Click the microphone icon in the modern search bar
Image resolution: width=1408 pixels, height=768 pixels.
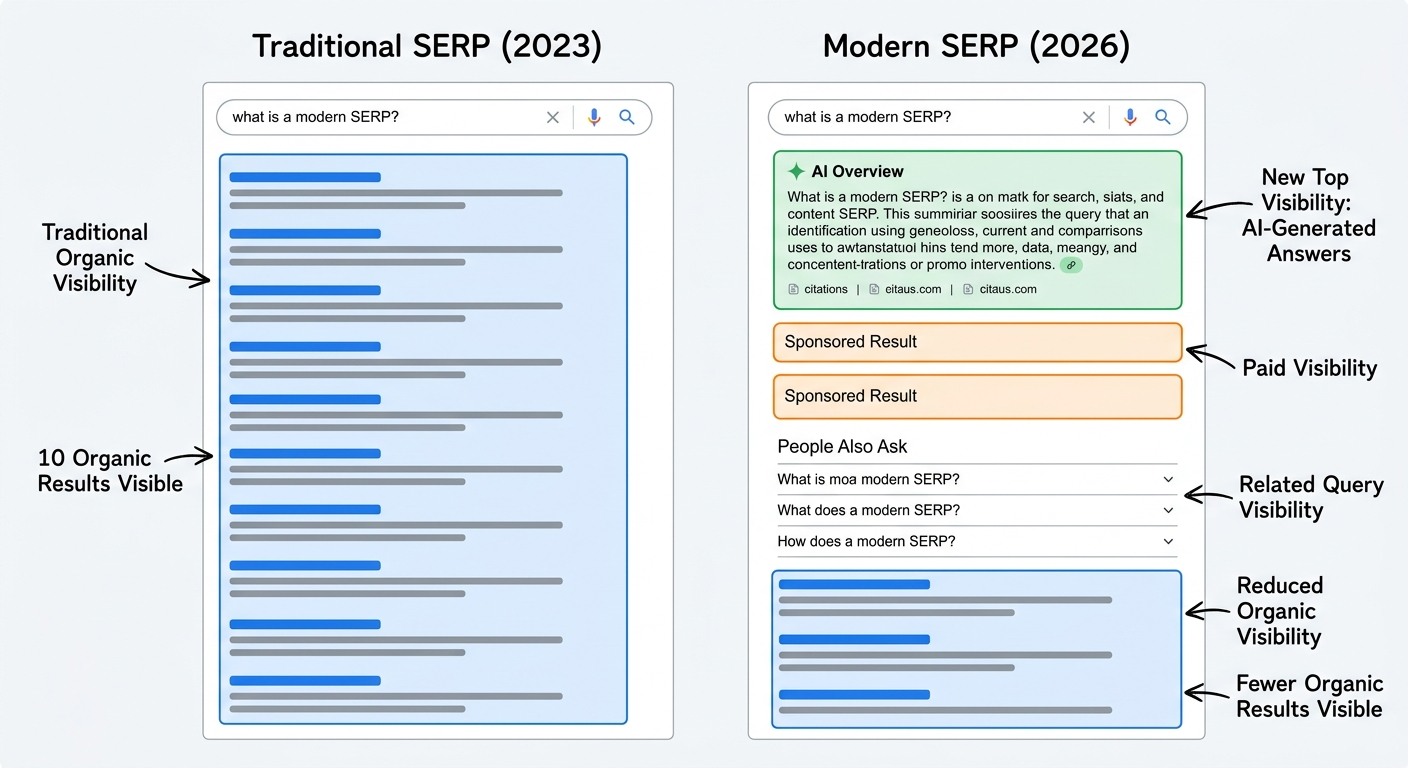pyautogui.click(x=1130, y=117)
